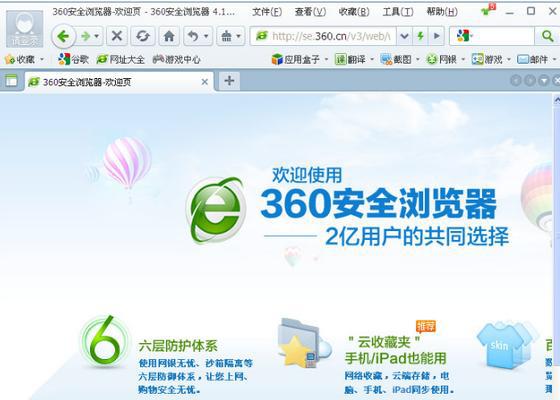Click the 应用盒子 extension button

click(295, 59)
